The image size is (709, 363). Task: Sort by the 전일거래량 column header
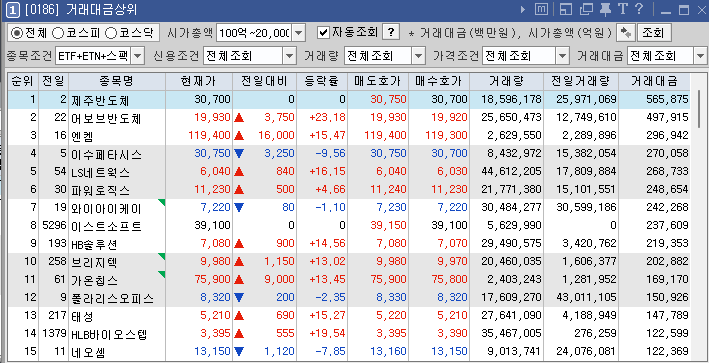click(x=581, y=81)
